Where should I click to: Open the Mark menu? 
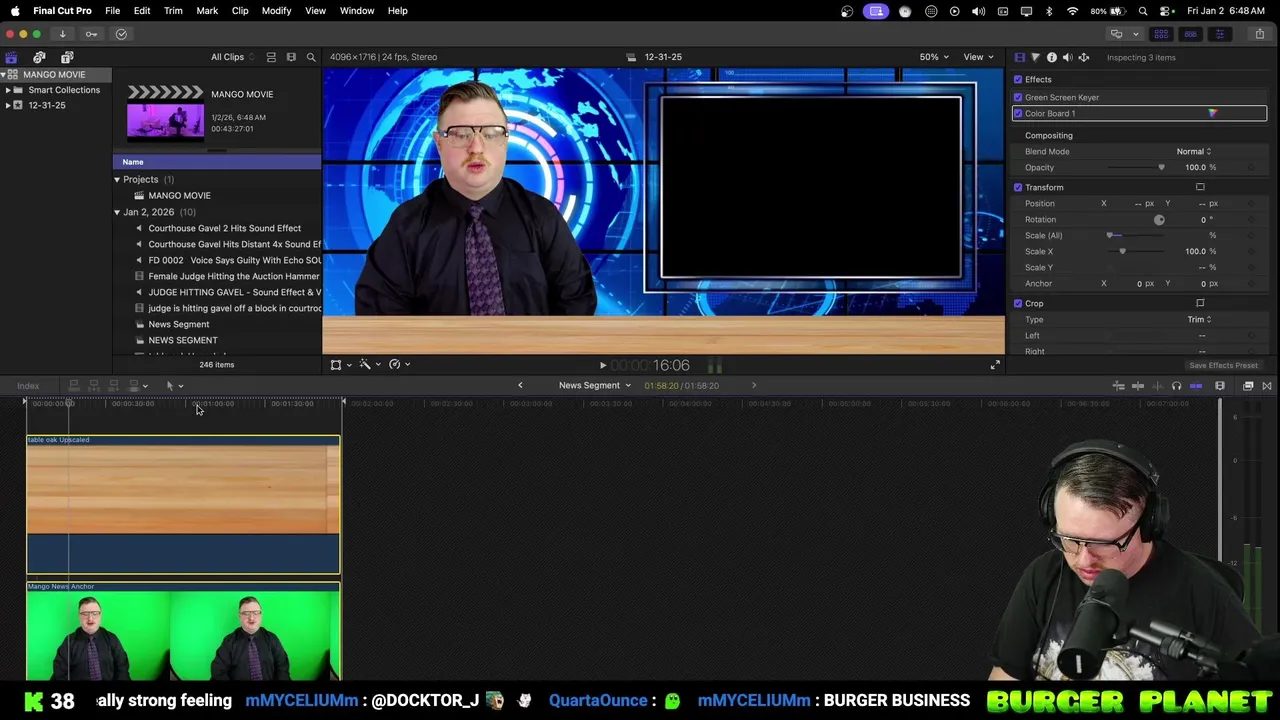tap(207, 10)
